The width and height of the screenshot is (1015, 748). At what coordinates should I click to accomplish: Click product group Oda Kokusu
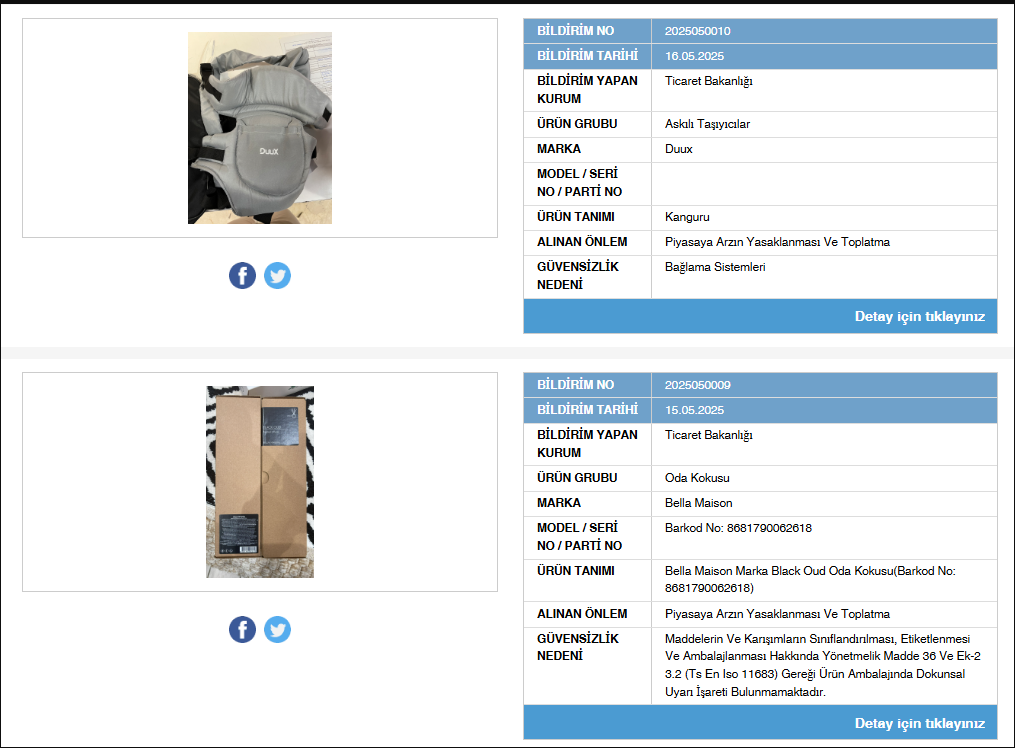pos(697,478)
